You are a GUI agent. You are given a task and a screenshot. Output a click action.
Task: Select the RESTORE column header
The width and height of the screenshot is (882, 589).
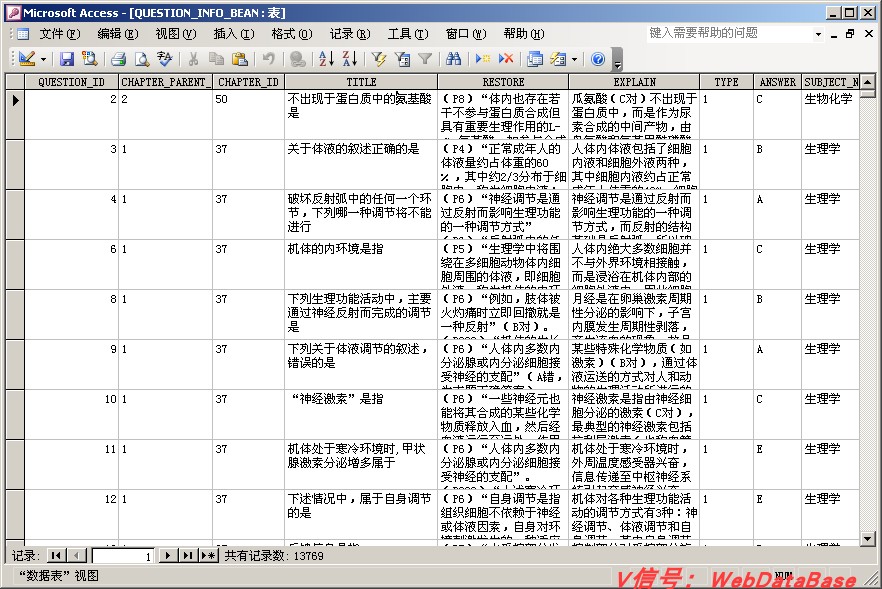(503, 82)
